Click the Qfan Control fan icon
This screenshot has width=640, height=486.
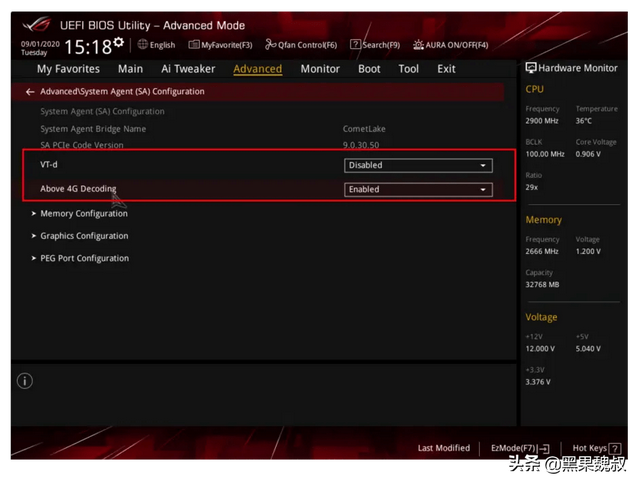pyautogui.click(x=271, y=44)
